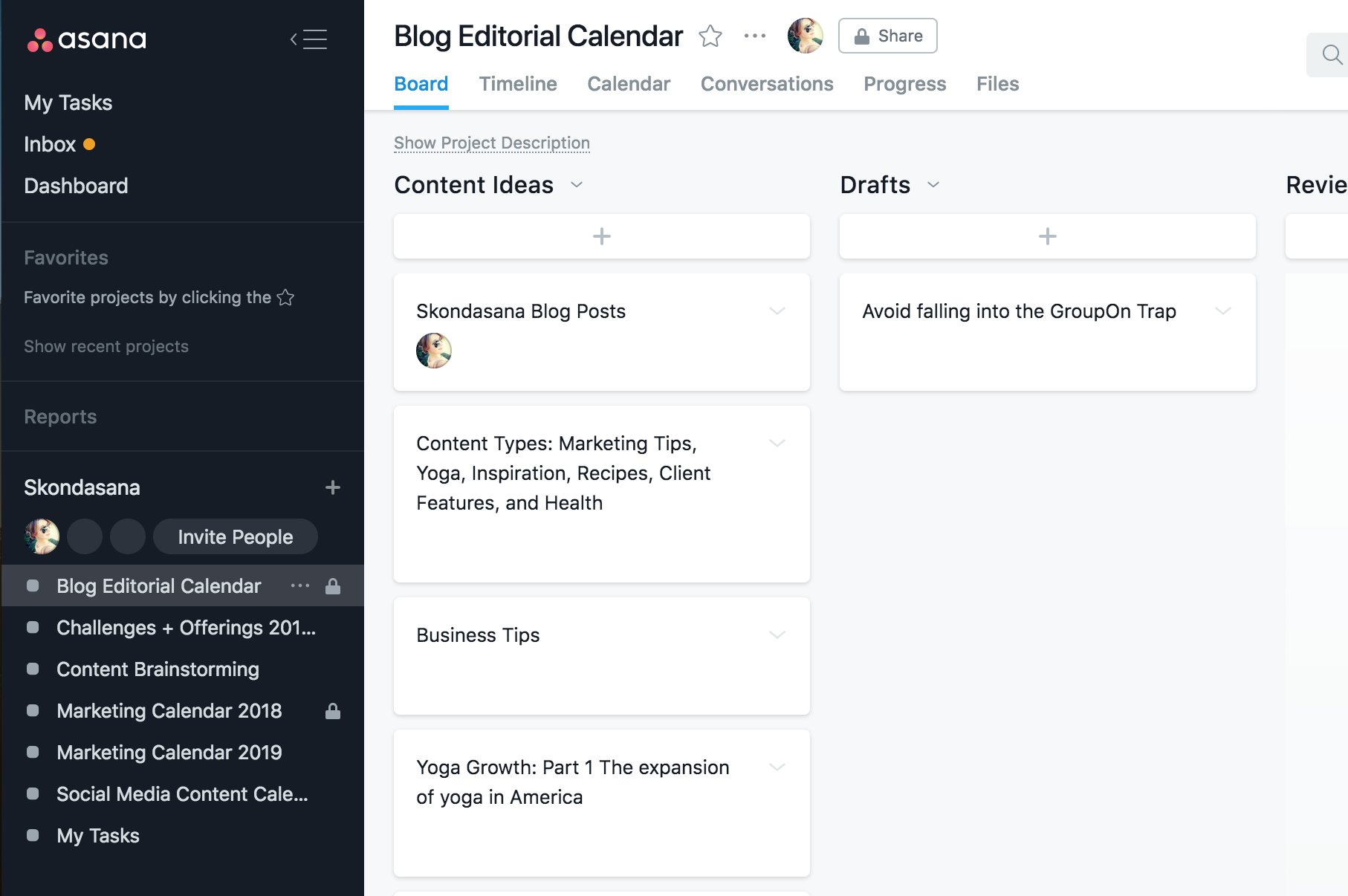The image size is (1348, 896).
Task: Expand the Drafts column menu
Action: [933, 185]
